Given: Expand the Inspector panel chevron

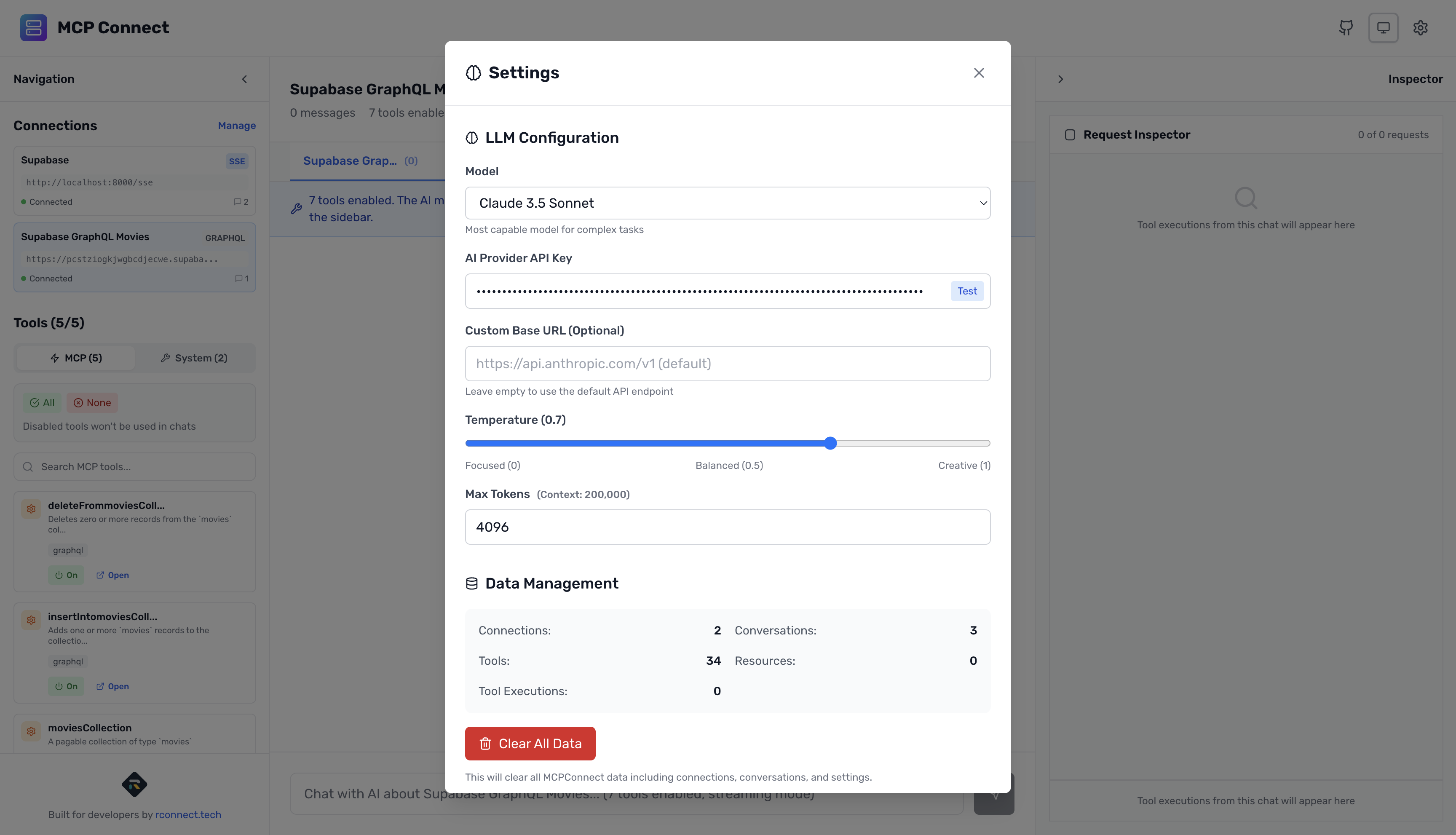Looking at the screenshot, I should [1060, 79].
